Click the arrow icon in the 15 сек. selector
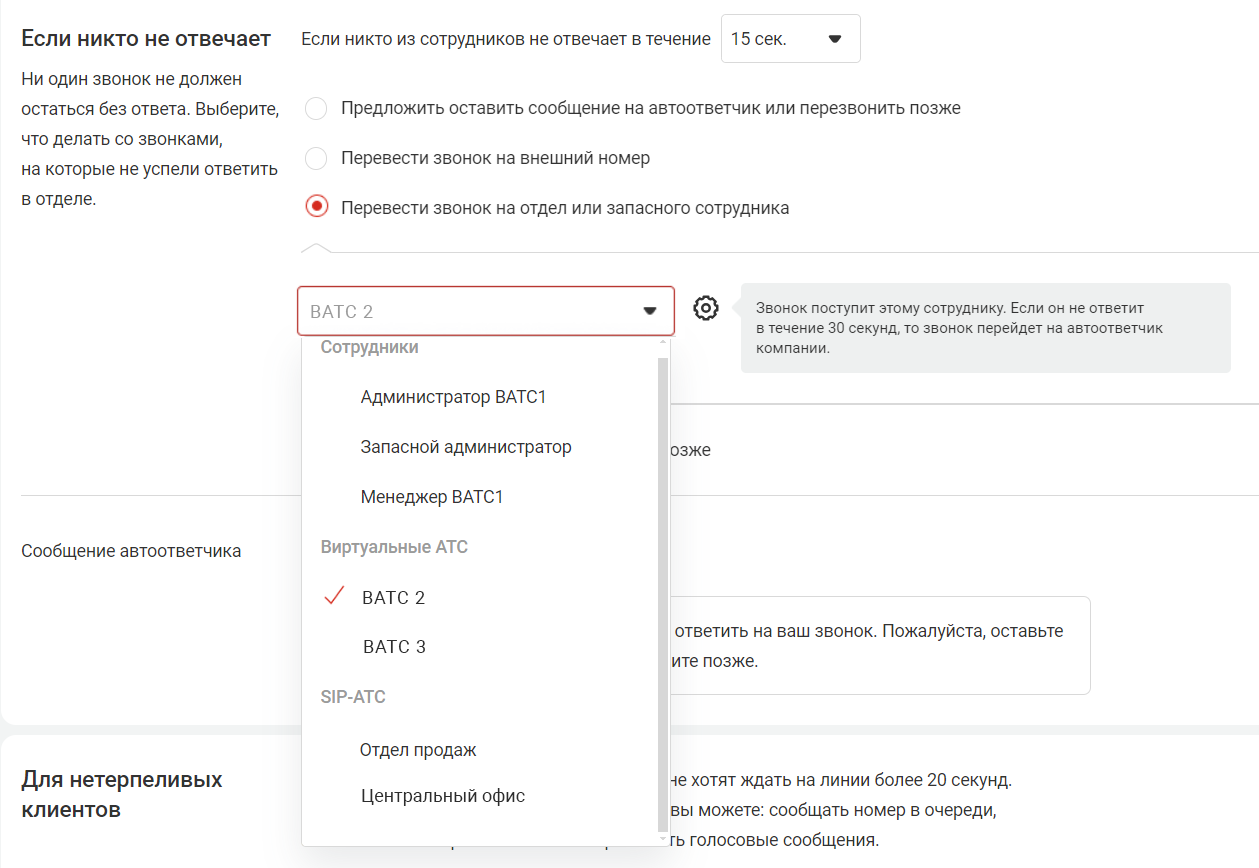The image size is (1259, 868). pos(835,39)
